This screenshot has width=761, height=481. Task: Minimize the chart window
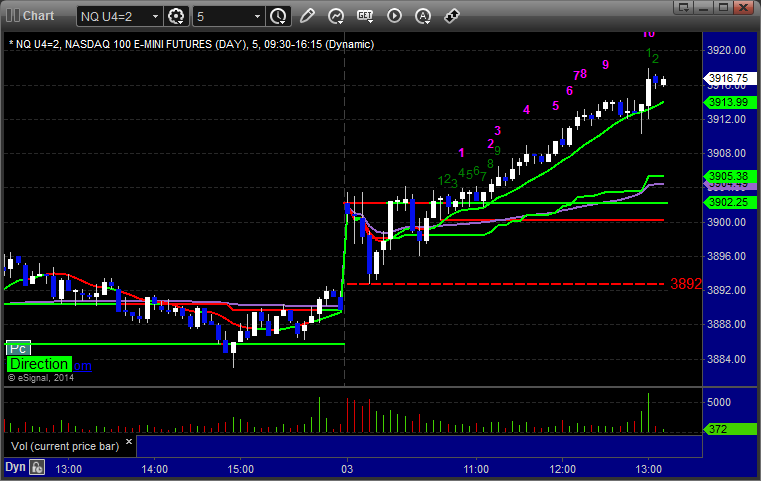[705, 7]
